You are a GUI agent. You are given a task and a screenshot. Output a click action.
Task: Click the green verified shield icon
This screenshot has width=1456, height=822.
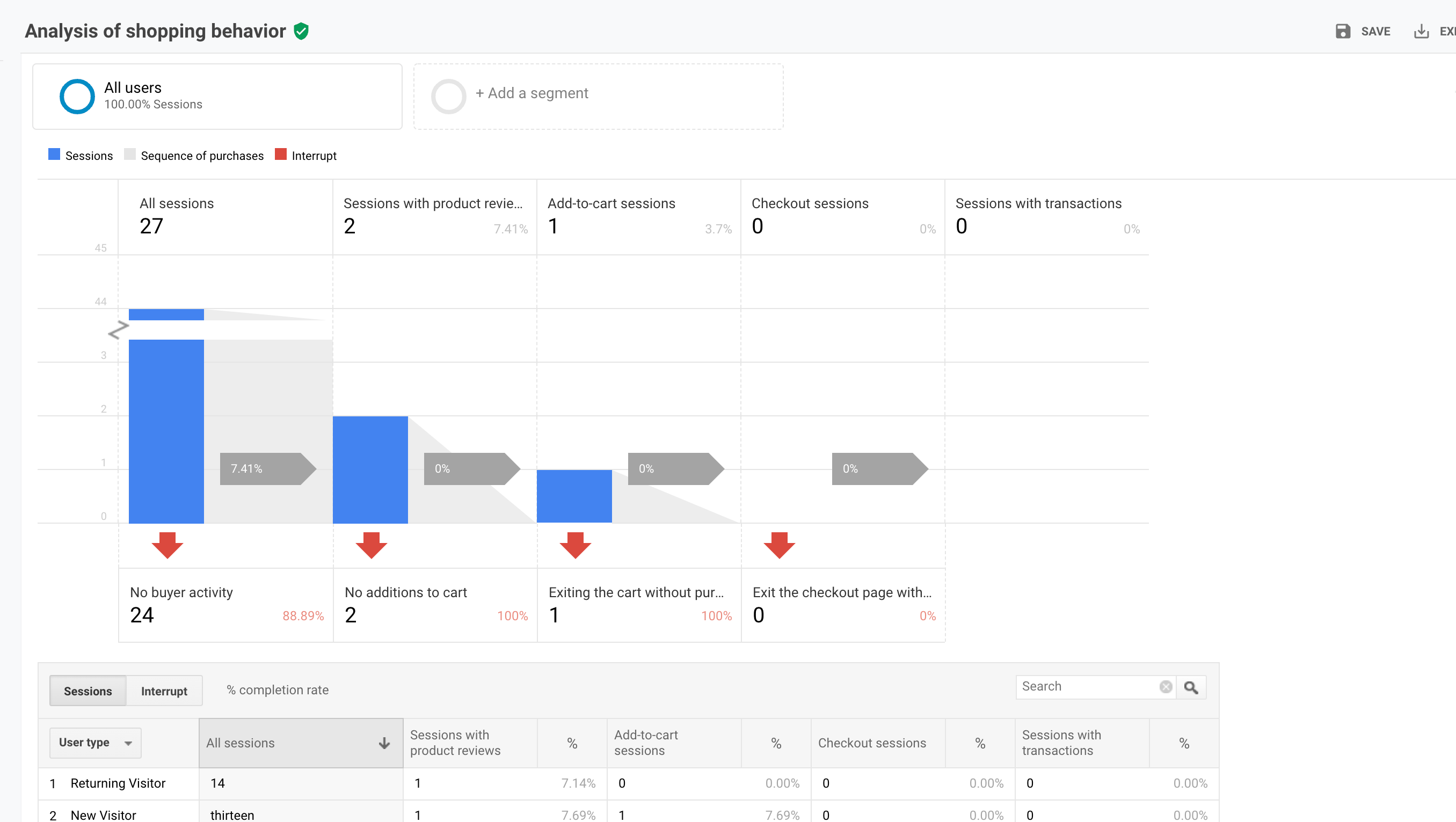301,31
